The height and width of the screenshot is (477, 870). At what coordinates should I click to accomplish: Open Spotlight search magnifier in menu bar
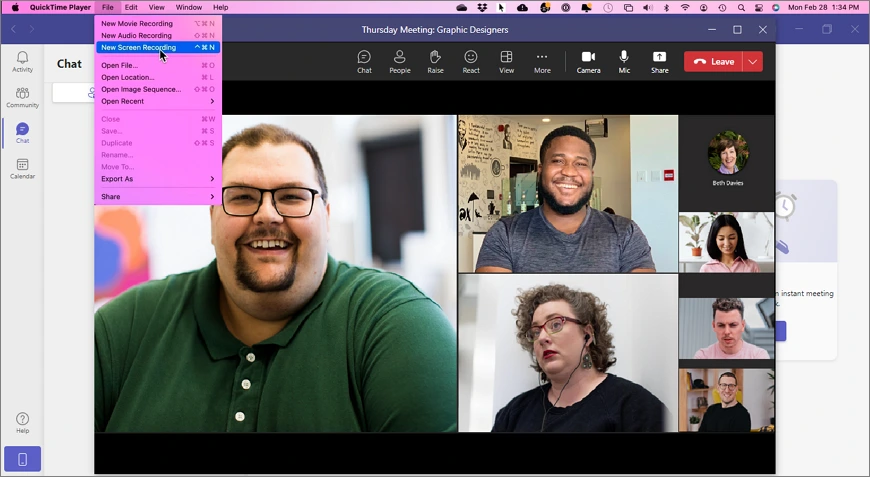click(x=741, y=7)
